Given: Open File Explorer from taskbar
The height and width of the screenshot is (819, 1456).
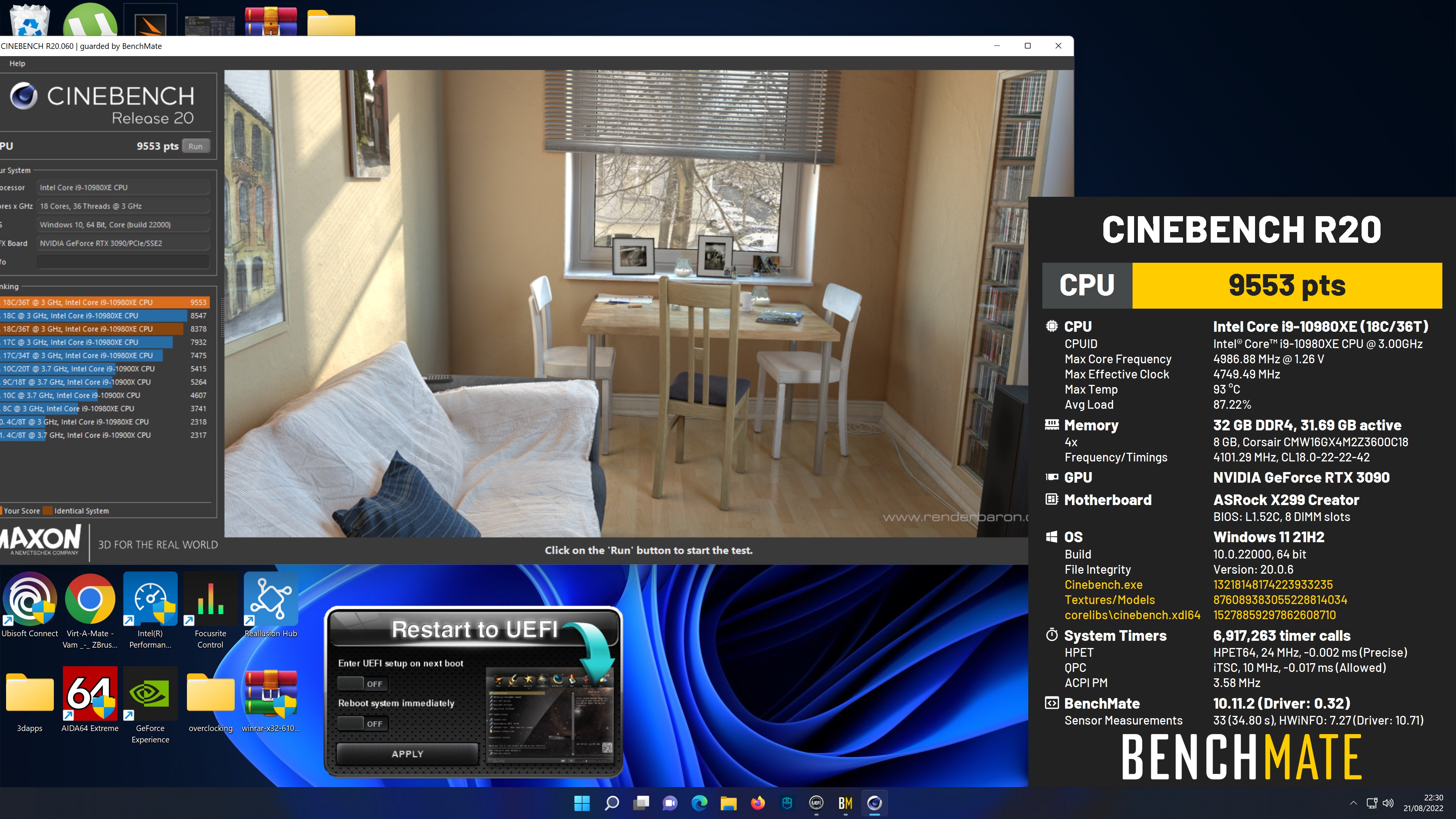Looking at the screenshot, I should [728, 803].
